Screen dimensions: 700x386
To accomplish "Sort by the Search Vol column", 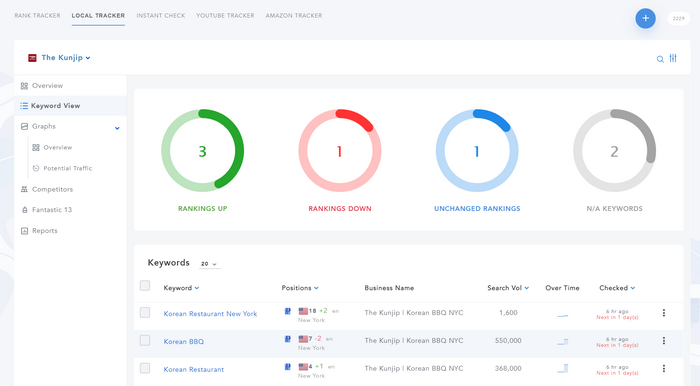I will [508, 288].
